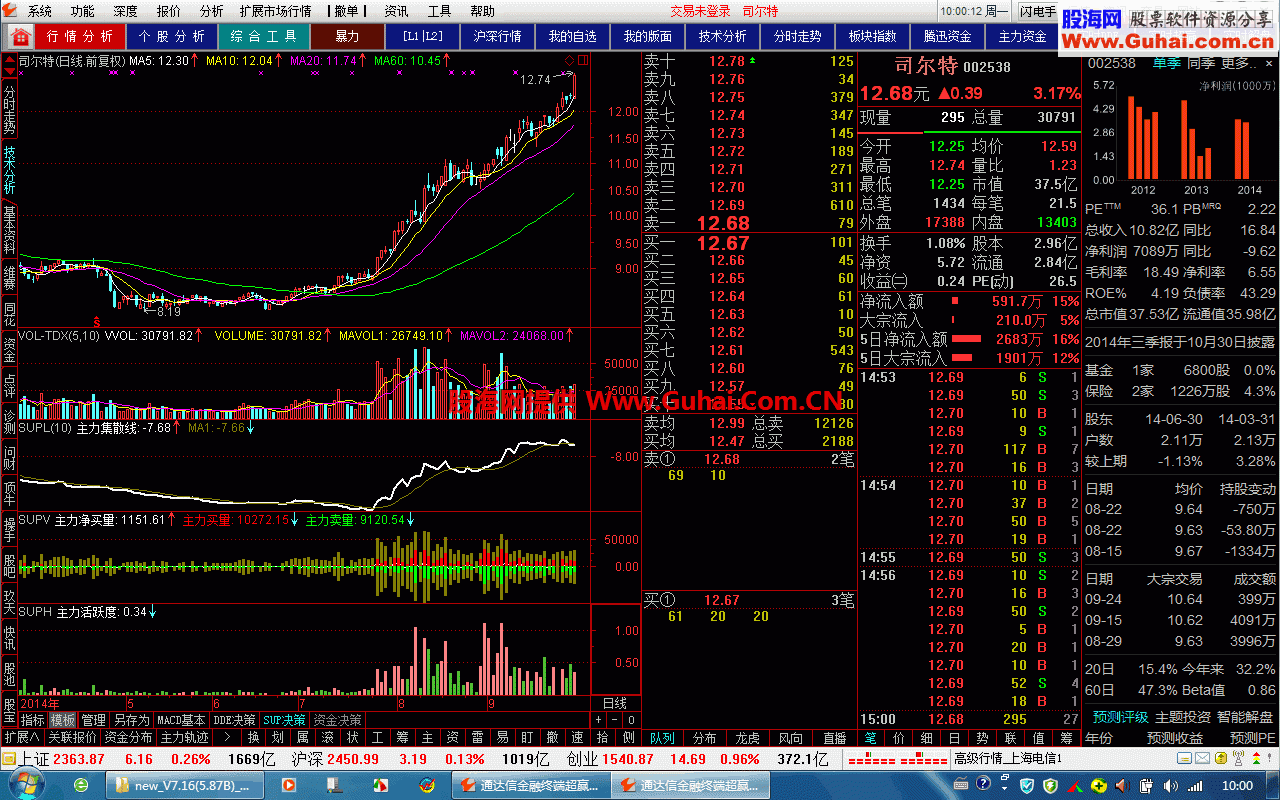Open the 智能解盘 tab
The height and width of the screenshot is (800, 1280).
pyautogui.click(x=1245, y=717)
